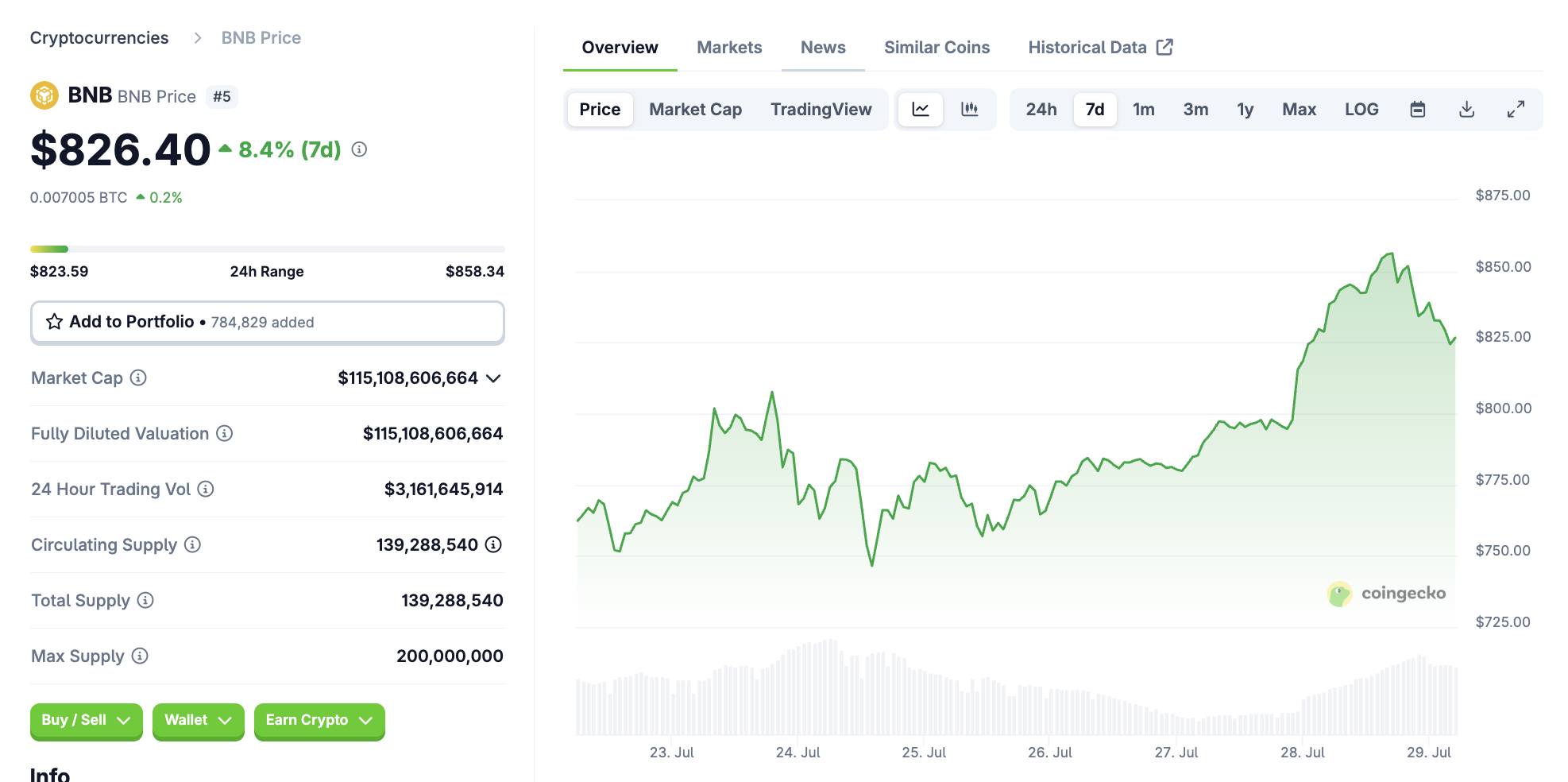
Task: Show Fully Diluted Valuation info icon
Action: [225, 433]
